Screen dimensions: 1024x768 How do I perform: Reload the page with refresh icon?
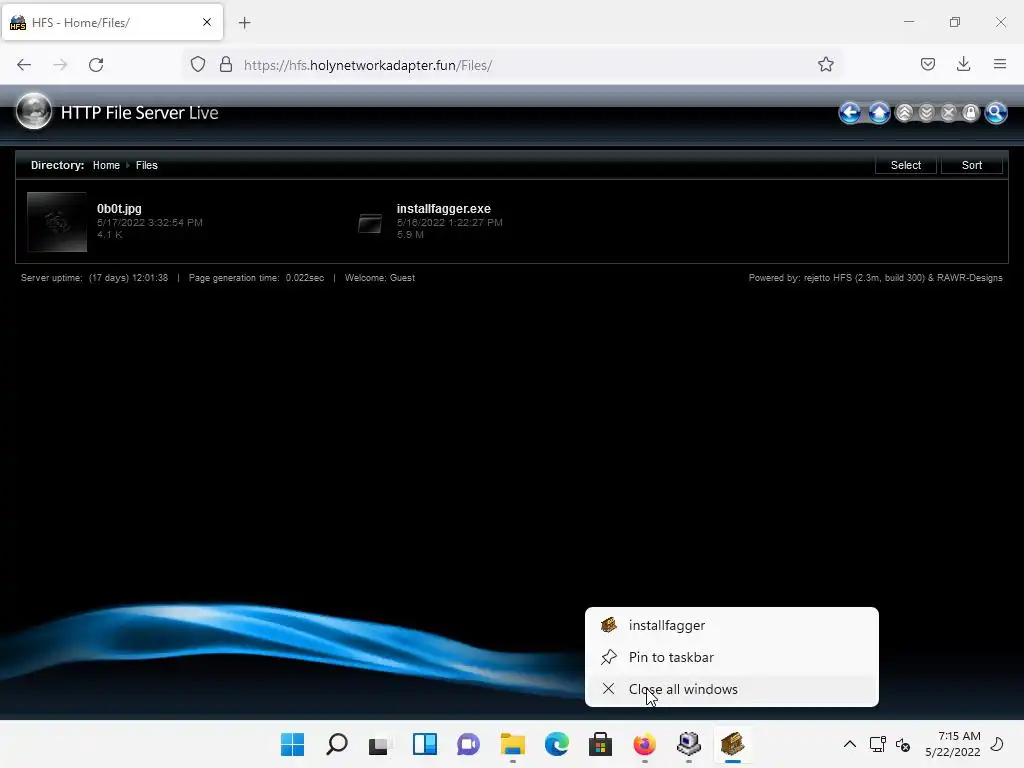point(96,65)
